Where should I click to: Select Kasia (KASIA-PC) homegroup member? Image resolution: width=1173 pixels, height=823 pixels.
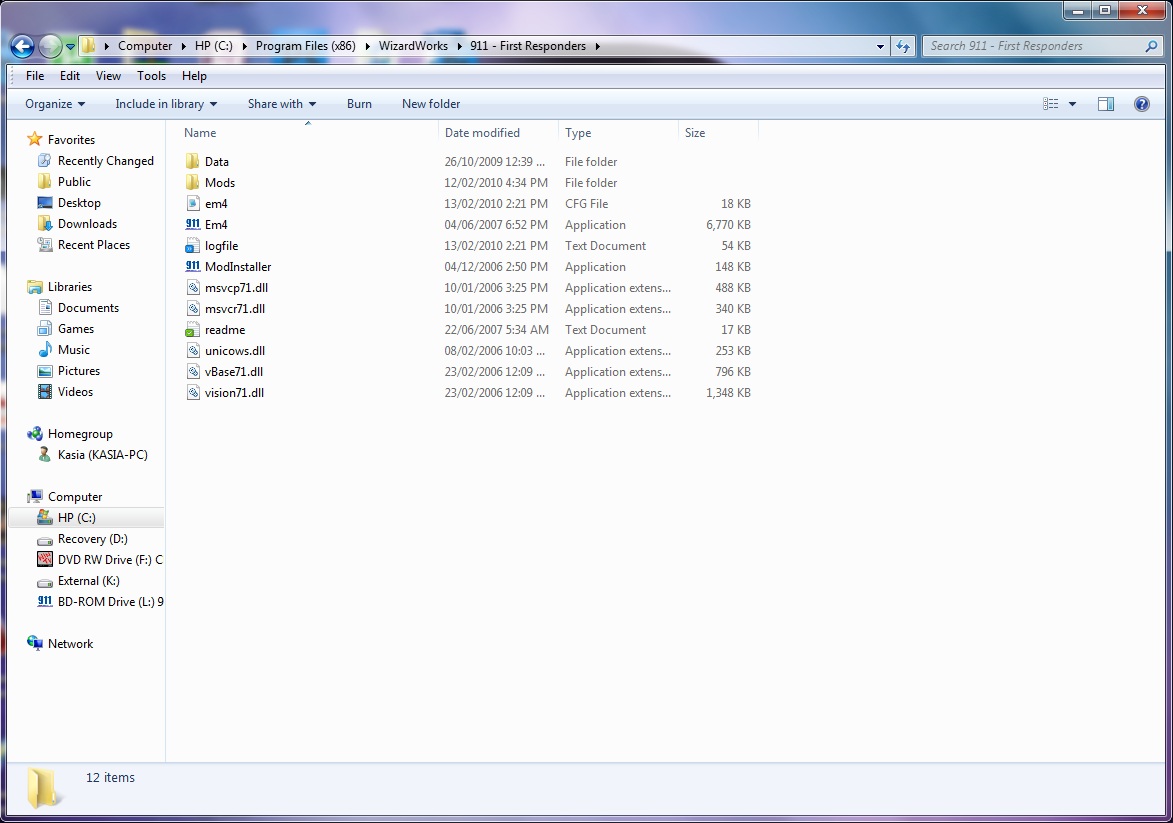click(102, 454)
